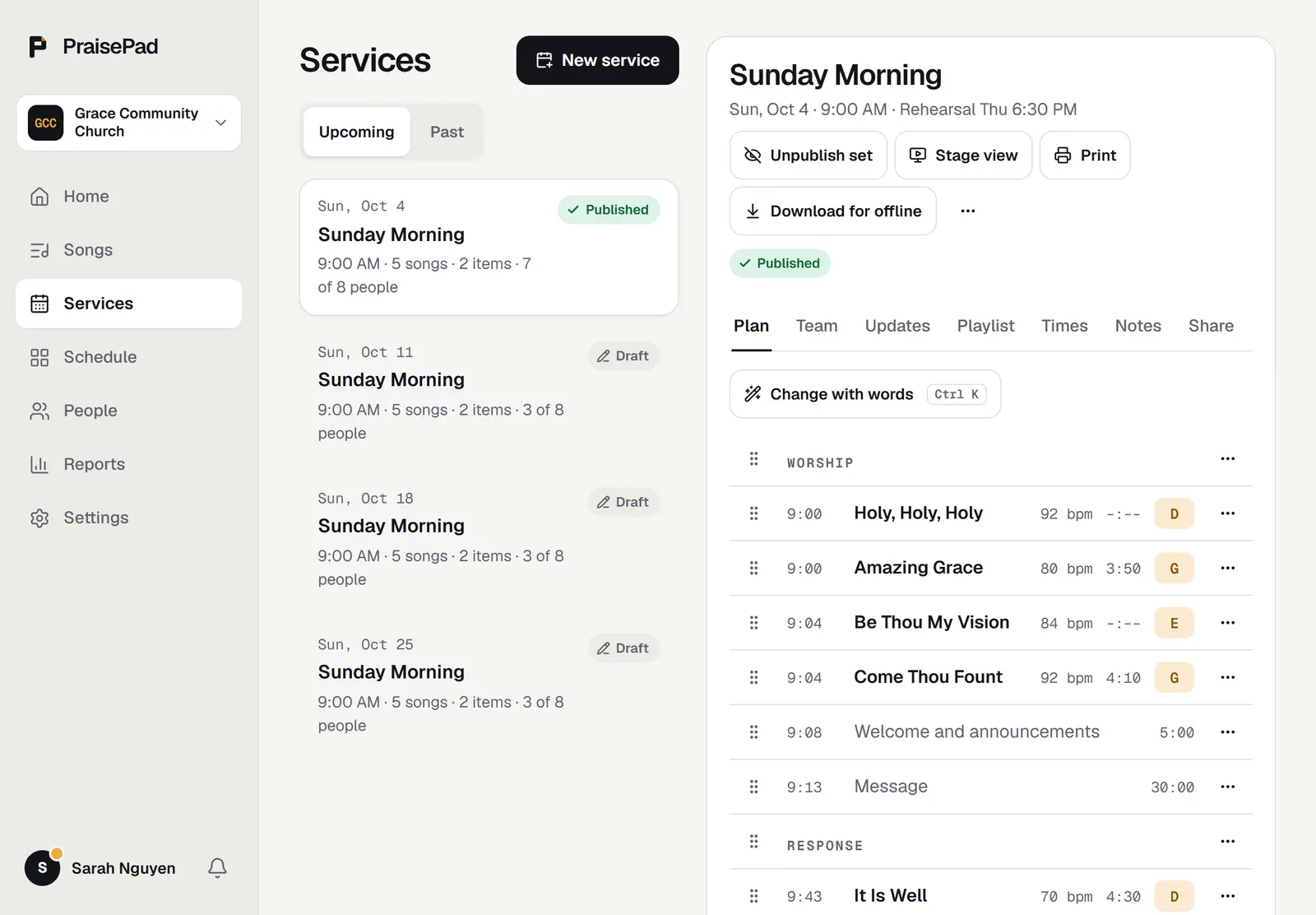
Task: Open the Oct 25 Sunday Morning service
Action: coord(489,685)
